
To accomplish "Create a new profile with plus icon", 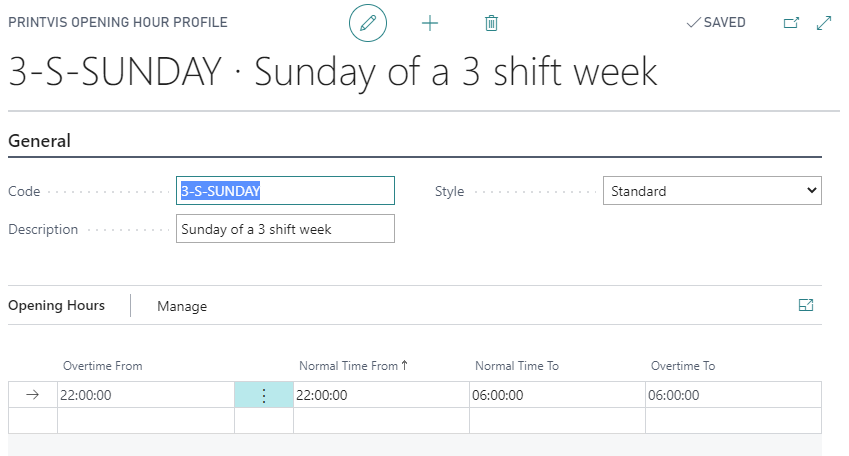I will (429, 23).
